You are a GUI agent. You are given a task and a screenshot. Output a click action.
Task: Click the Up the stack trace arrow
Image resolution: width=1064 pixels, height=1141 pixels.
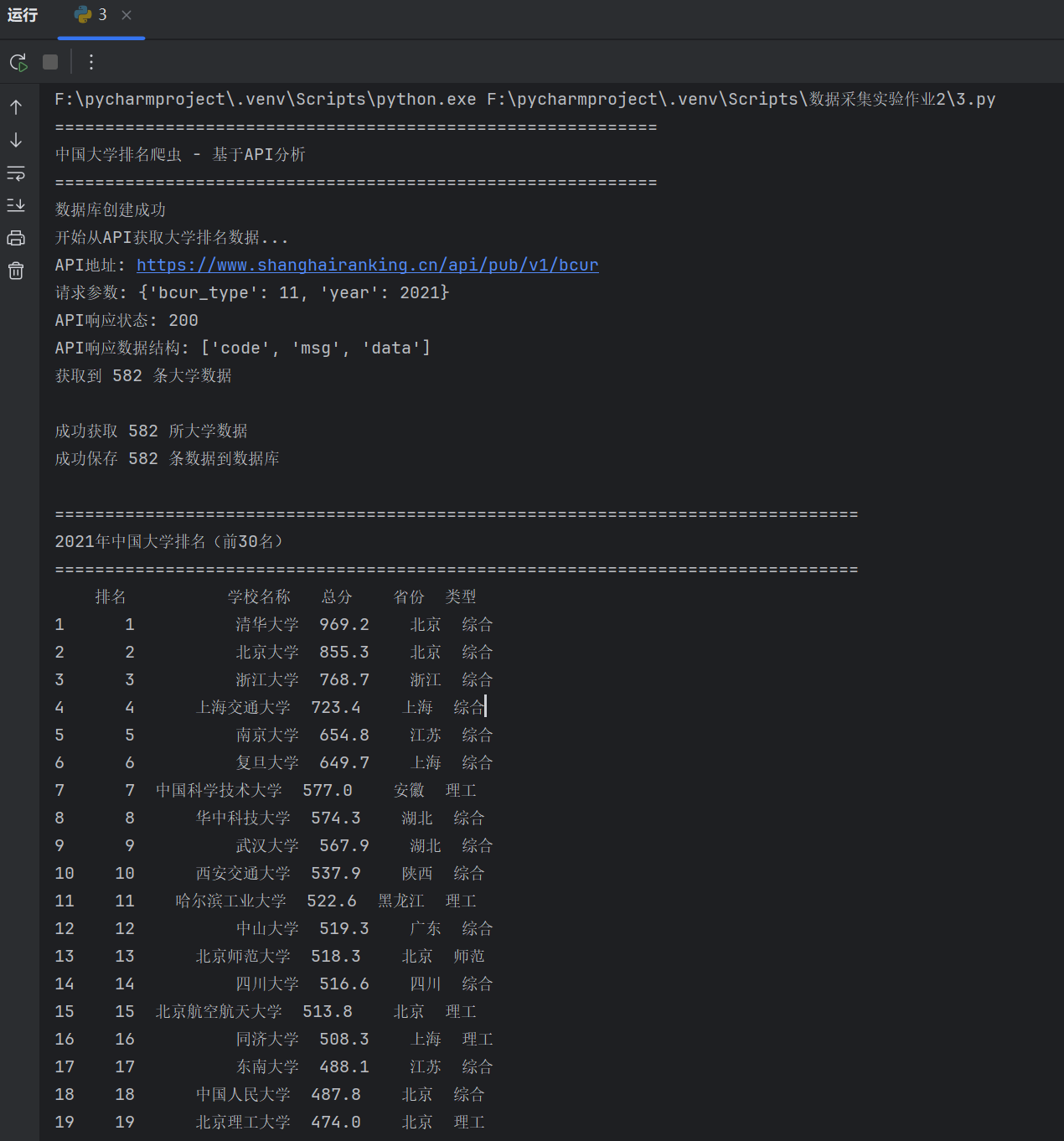coord(16,107)
